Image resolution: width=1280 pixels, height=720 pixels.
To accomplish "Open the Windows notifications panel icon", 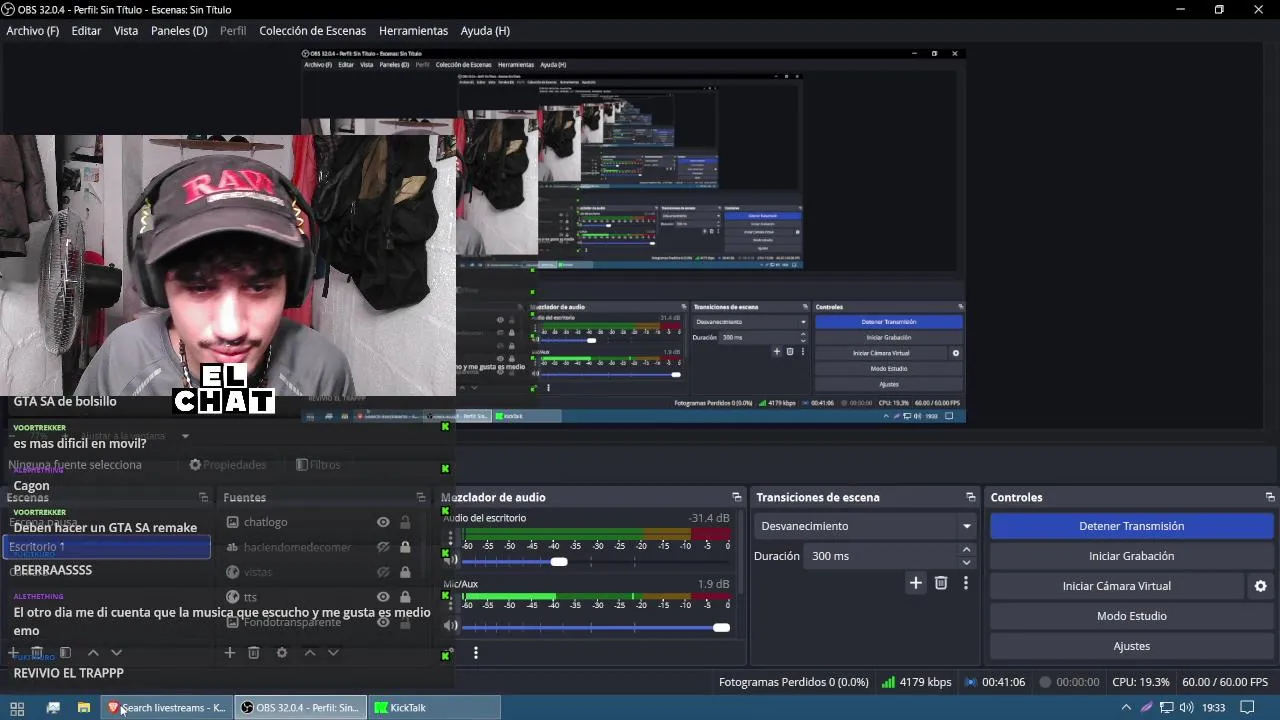I will [1247, 708].
